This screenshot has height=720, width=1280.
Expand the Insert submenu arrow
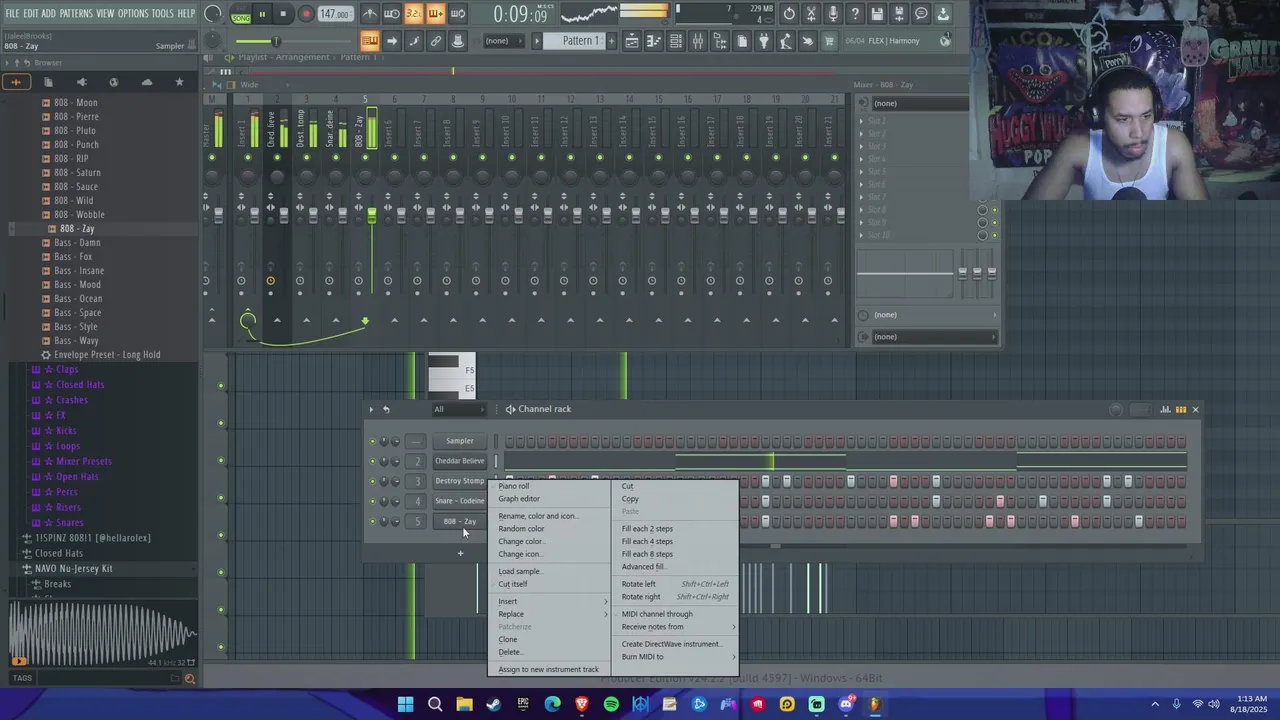pyautogui.click(x=606, y=601)
